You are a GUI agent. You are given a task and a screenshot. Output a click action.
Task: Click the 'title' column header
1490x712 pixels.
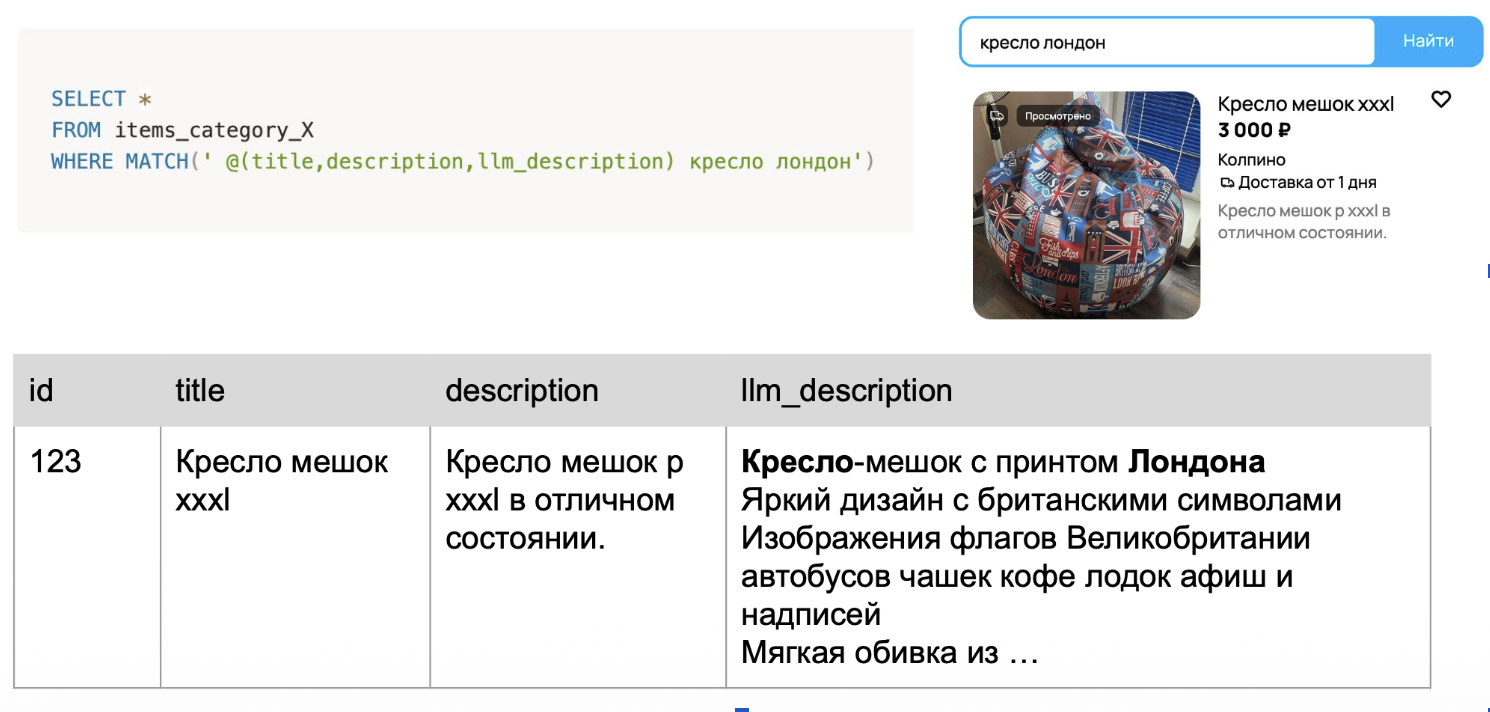coord(198,390)
